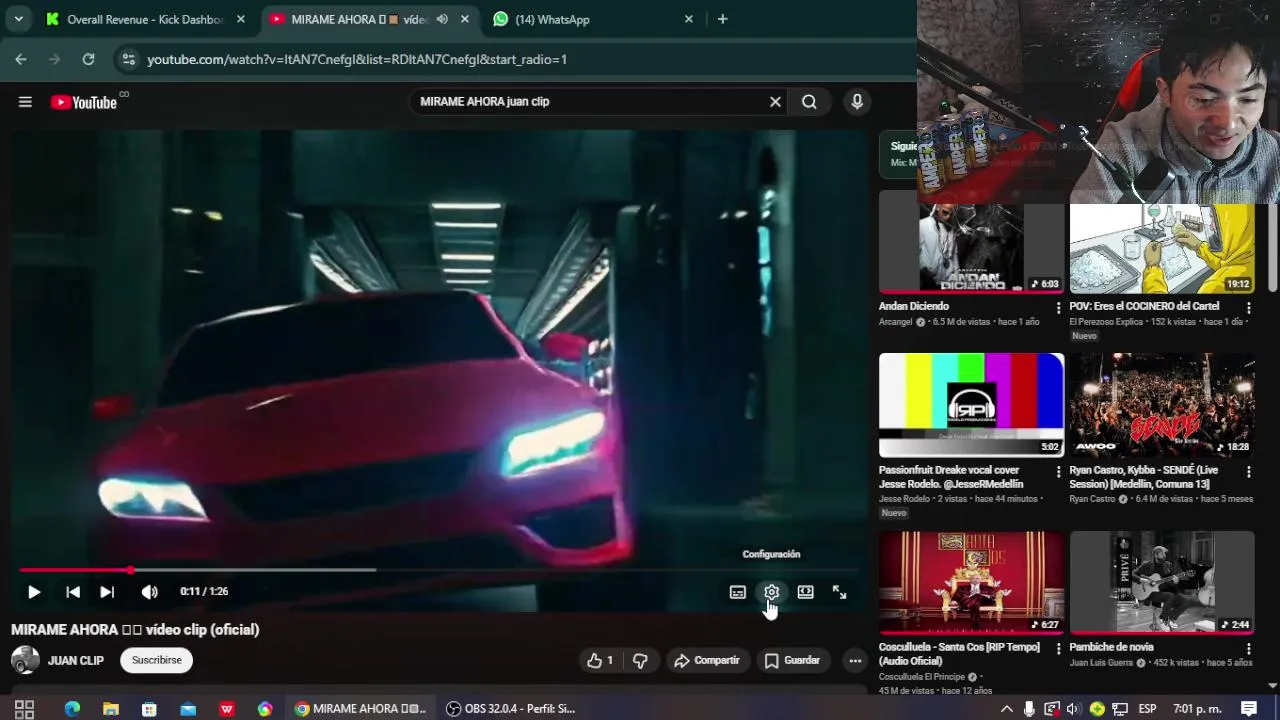Viewport: 1280px width, 720px height.
Task: Open Pambiche de novia video thumbnail
Action: point(1162,582)
